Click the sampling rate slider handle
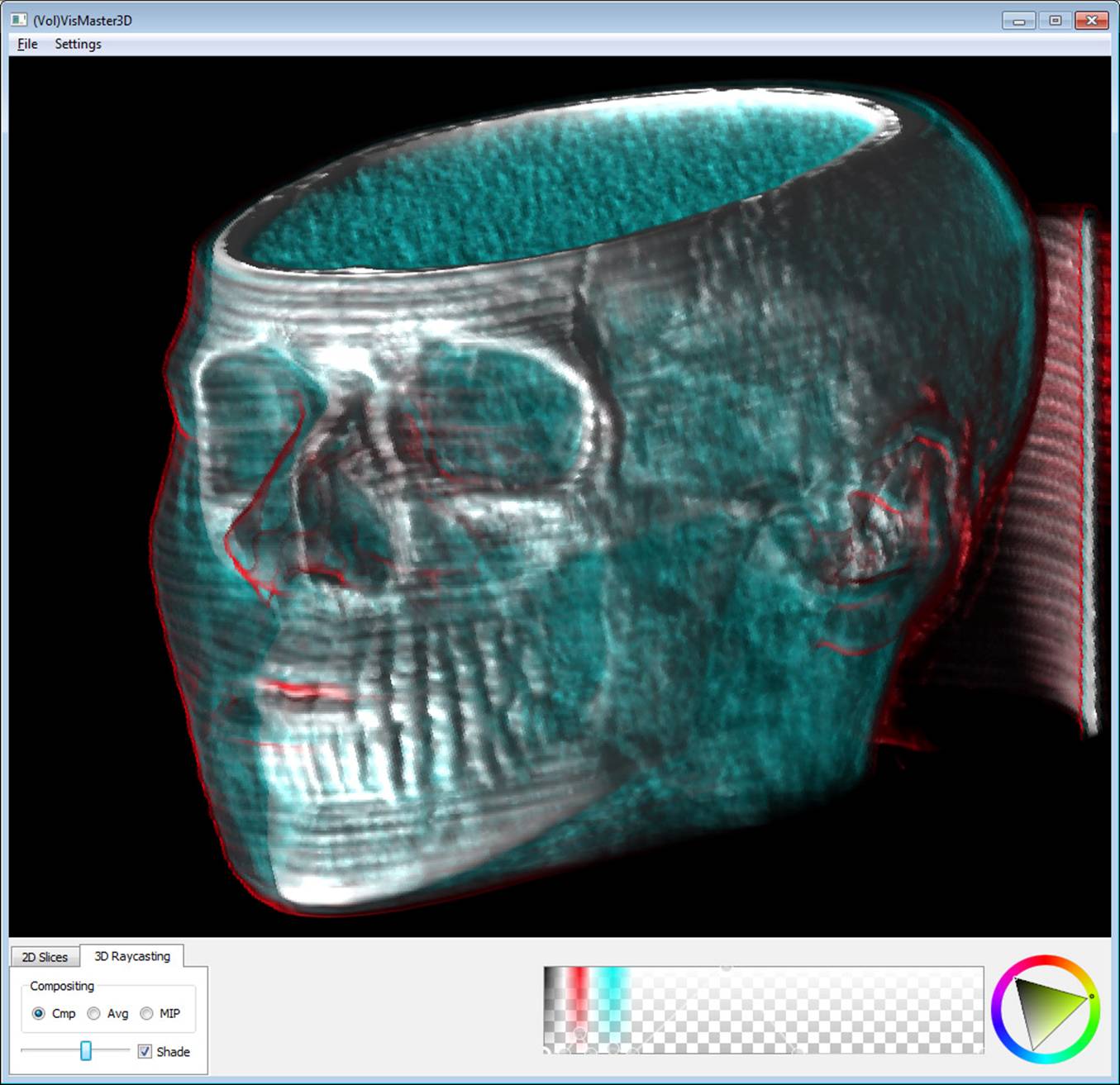This screenshot has height=1085, width=1120. (x=86, y=1050)
